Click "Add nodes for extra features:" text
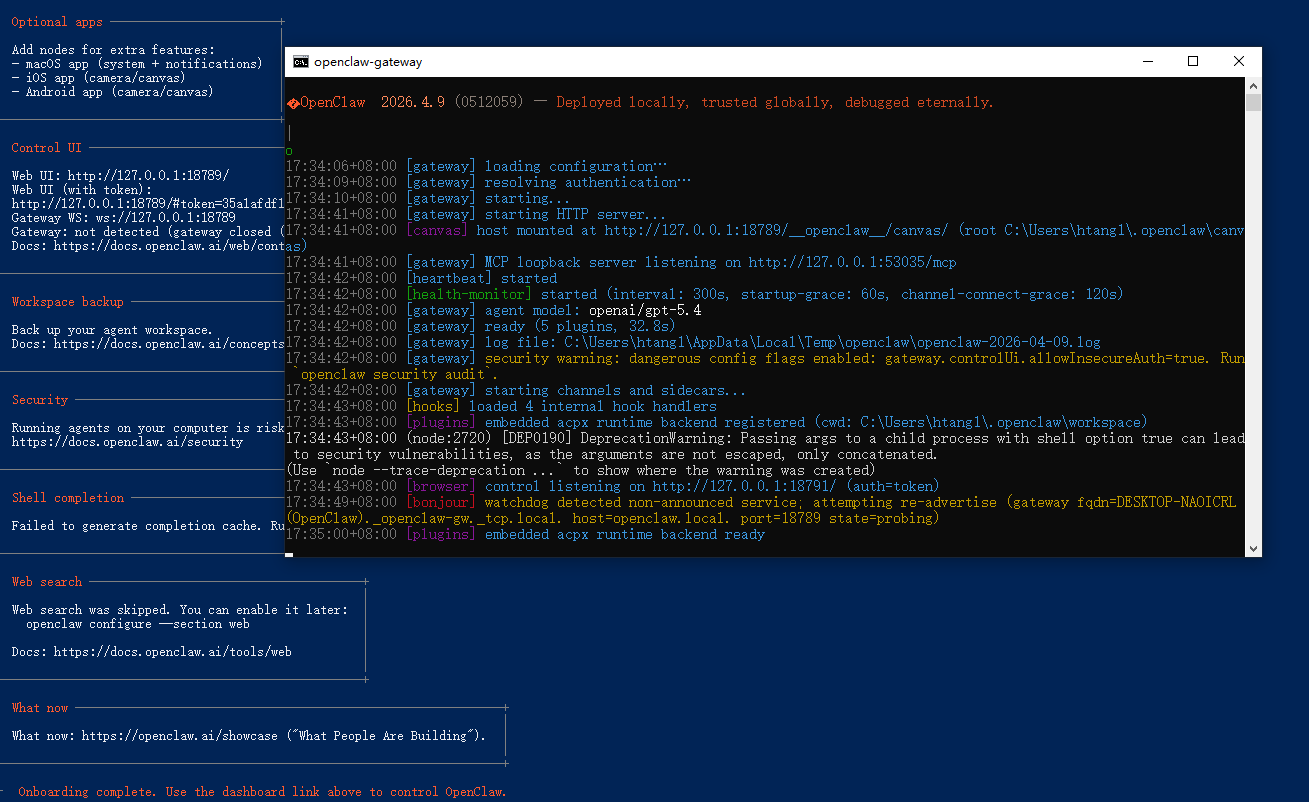 113,50
